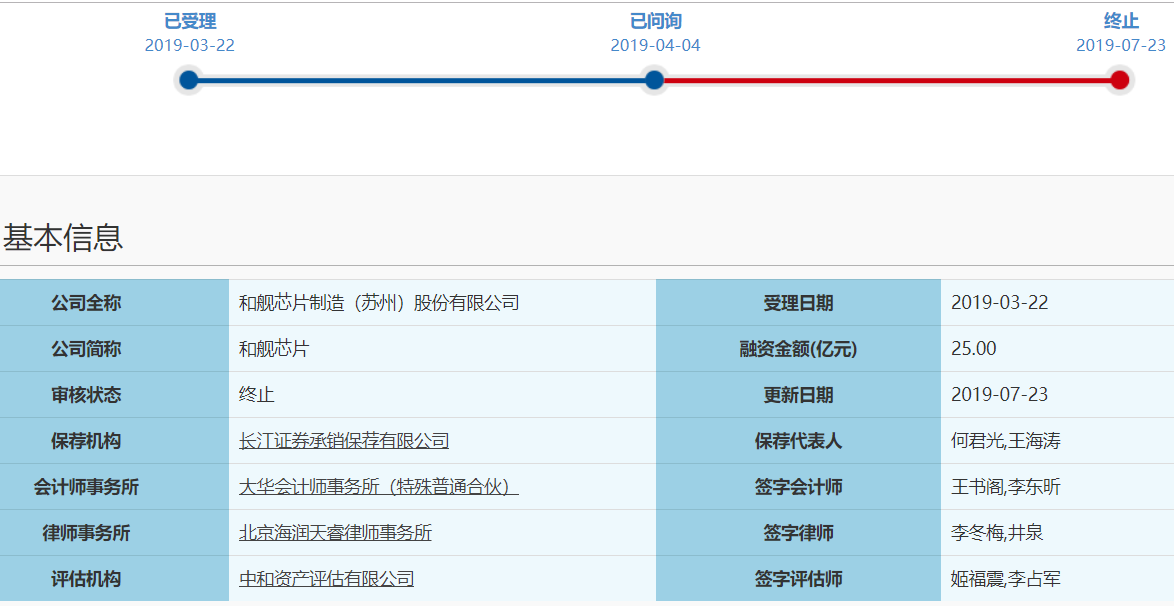The image size is (1174, 606).
Task: Select sponsors 何君光,王海涛
Action: (1006, 440)
